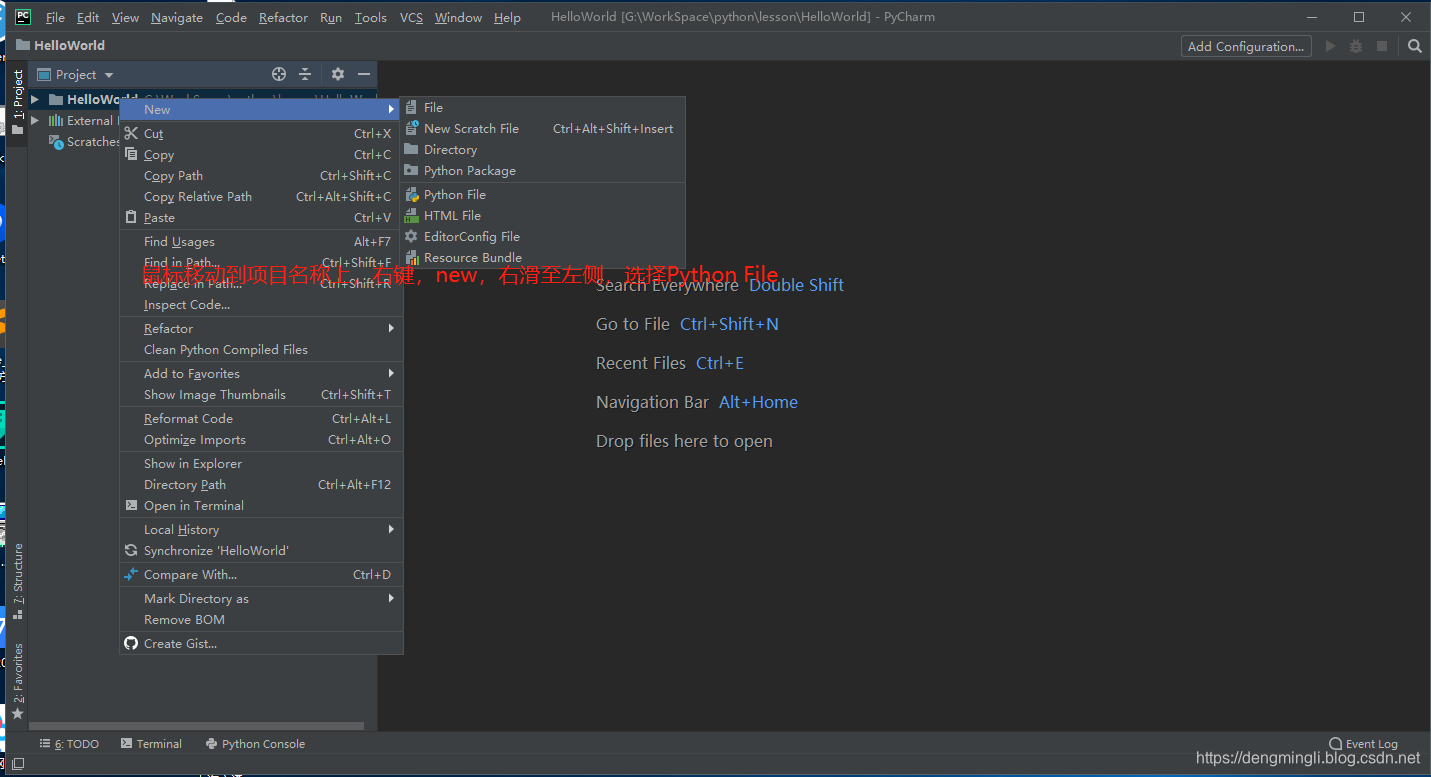Select Resource Bundle in the New submenu
The image size is (1431, 777).
pos(542,257)
